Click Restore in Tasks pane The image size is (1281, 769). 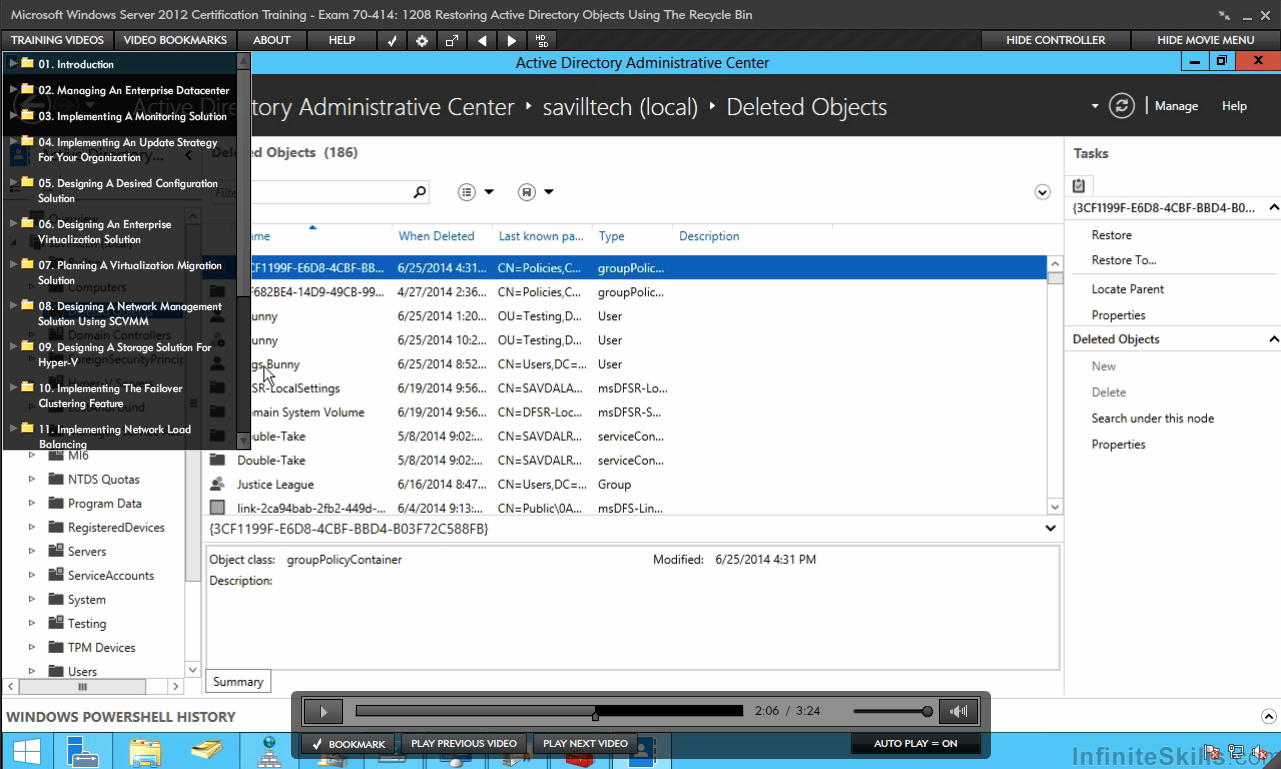[1111, 235]
